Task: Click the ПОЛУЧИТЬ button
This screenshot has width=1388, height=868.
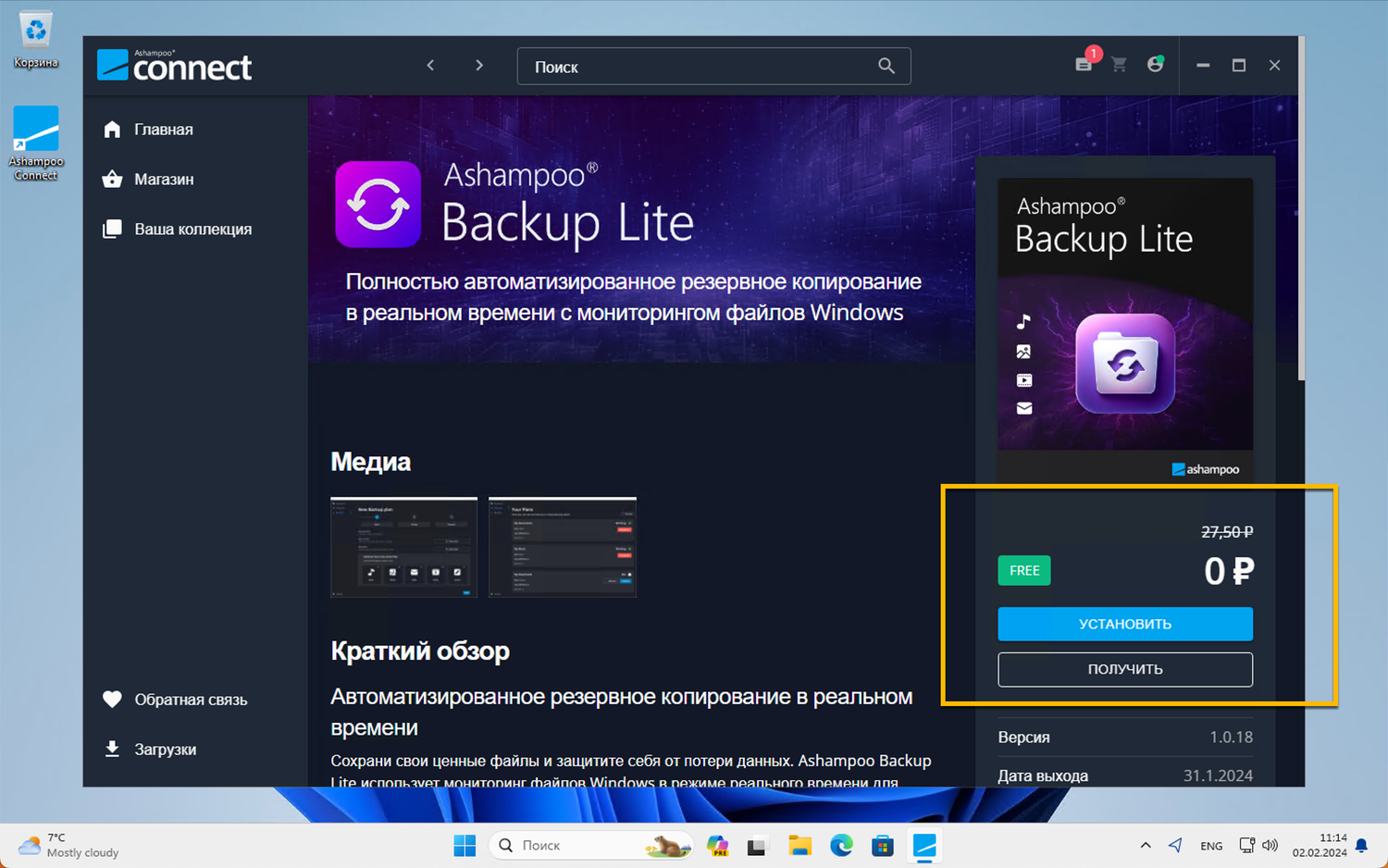Action: point(1124,669)
